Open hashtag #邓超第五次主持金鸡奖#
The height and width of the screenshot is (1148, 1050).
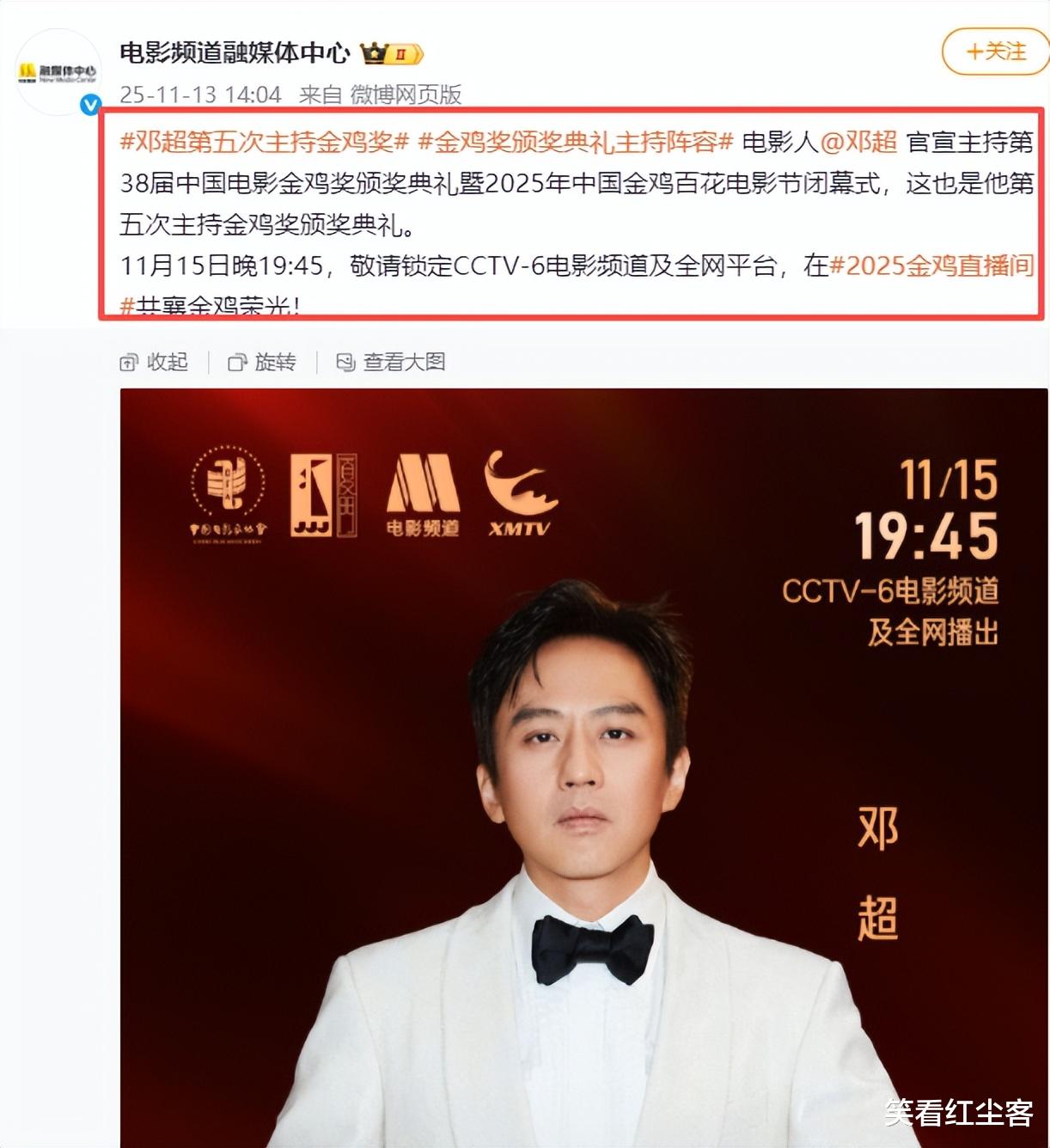coord(265,142)
